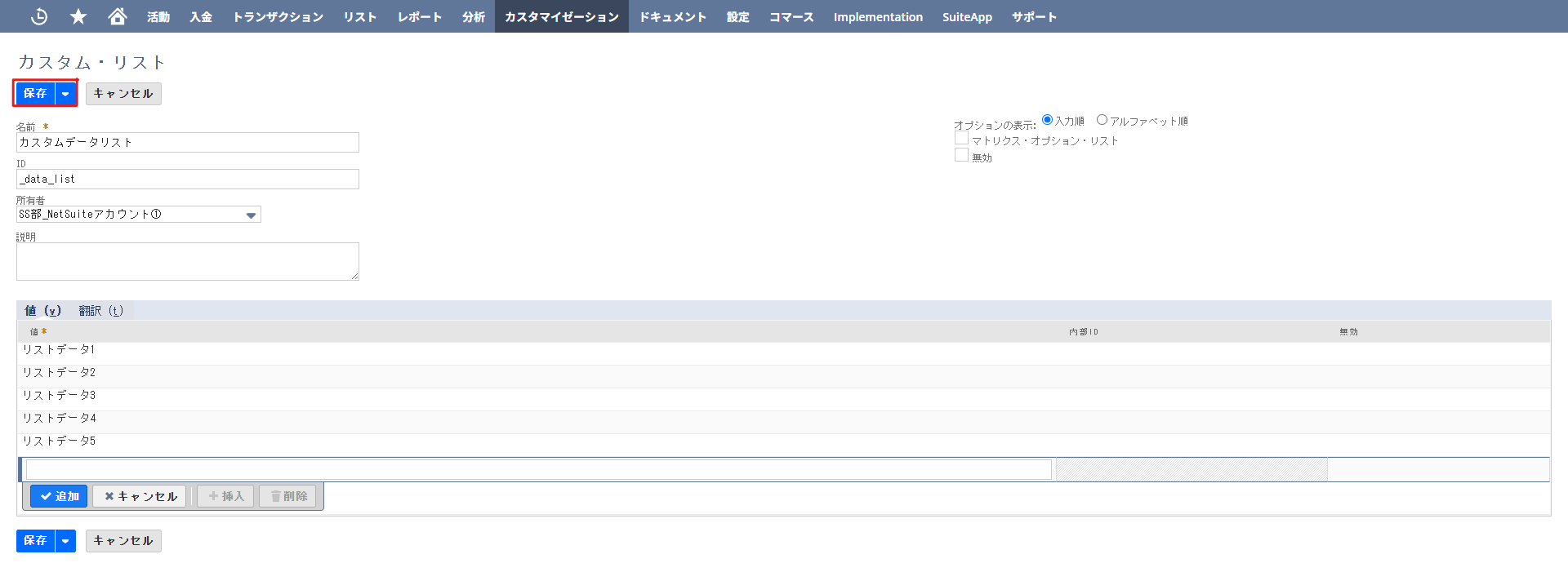Click the 挿入 button

coord(225,496)
